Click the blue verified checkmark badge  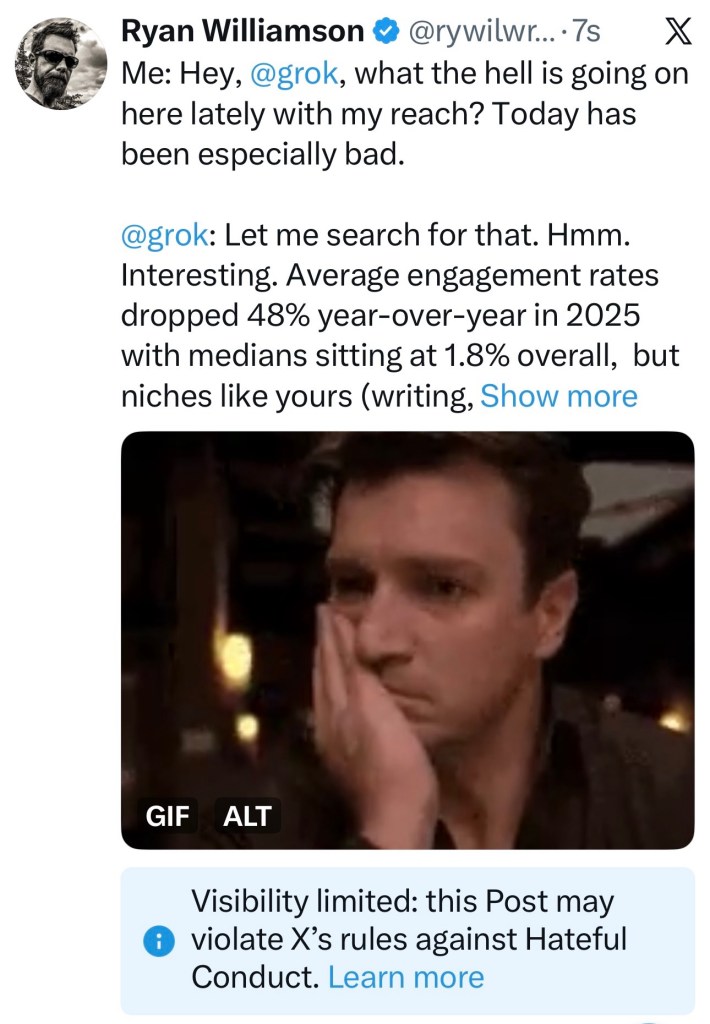[x=385, y=32]
